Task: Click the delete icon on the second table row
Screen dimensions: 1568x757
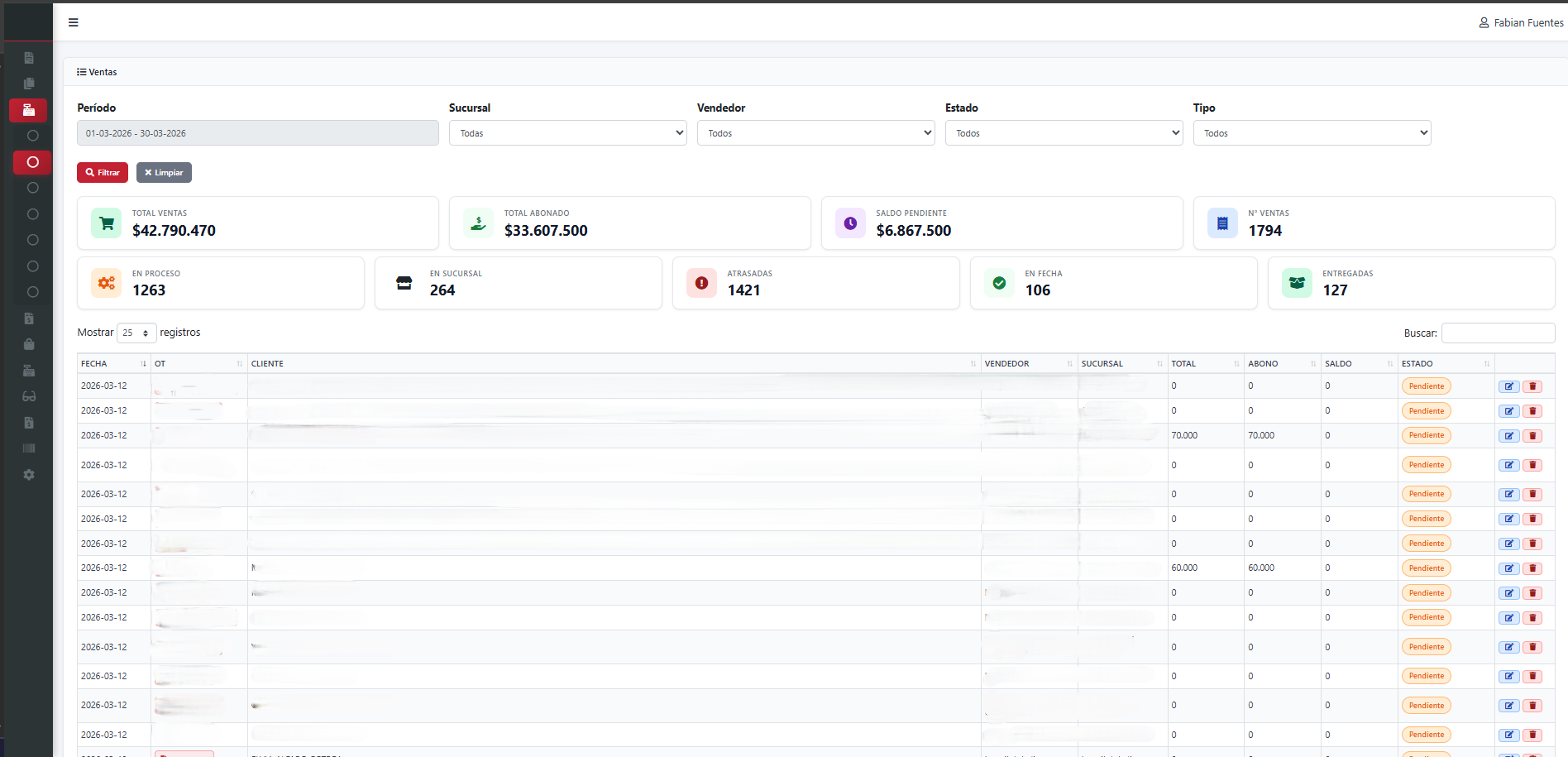Action: 1532,410
